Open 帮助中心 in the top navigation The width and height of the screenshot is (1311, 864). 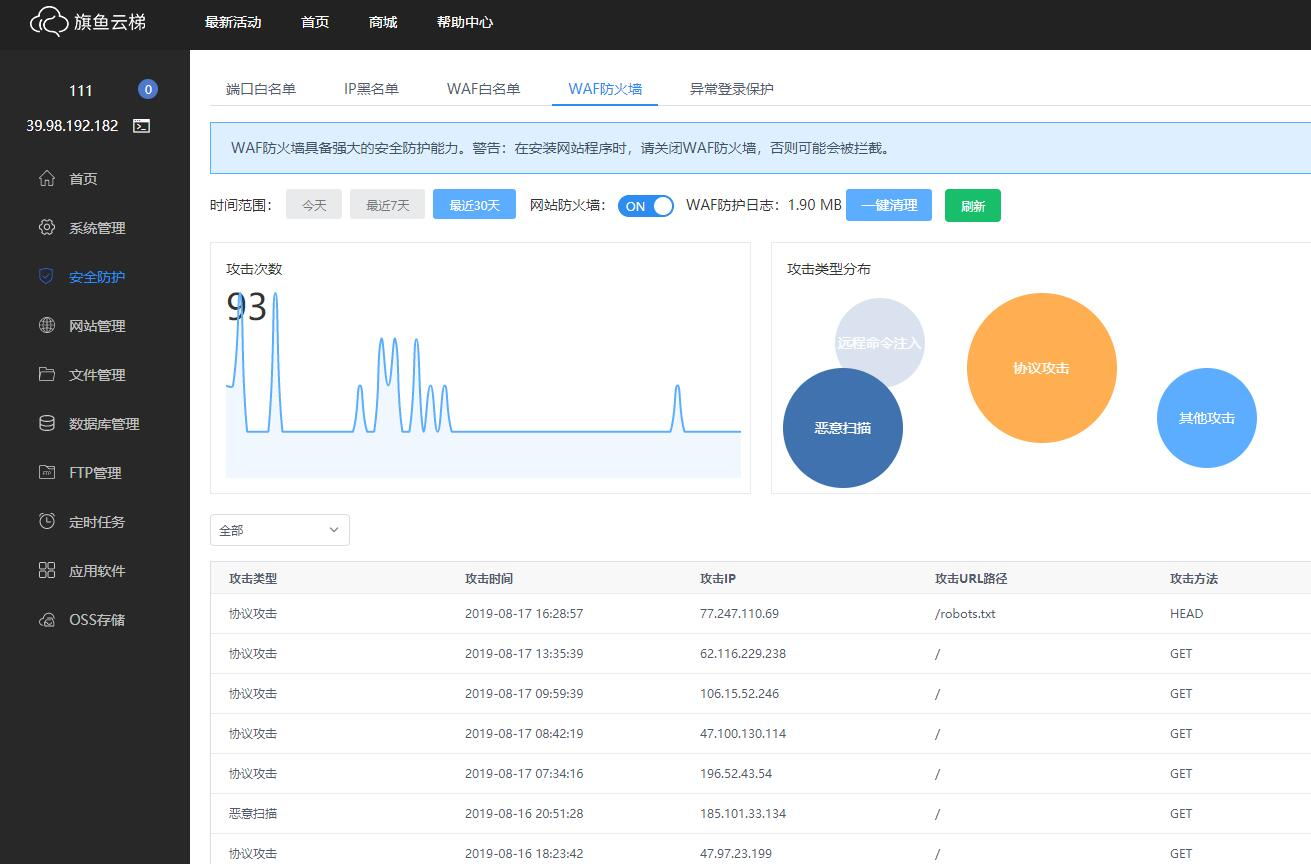coord(465,22)
